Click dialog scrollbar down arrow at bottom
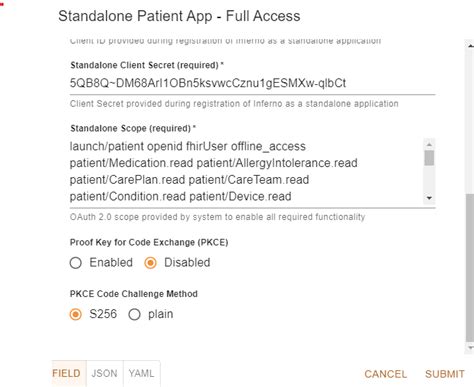The width and height of the screenshot is (474, 387). pyautogui.click(x=470, y=348)
